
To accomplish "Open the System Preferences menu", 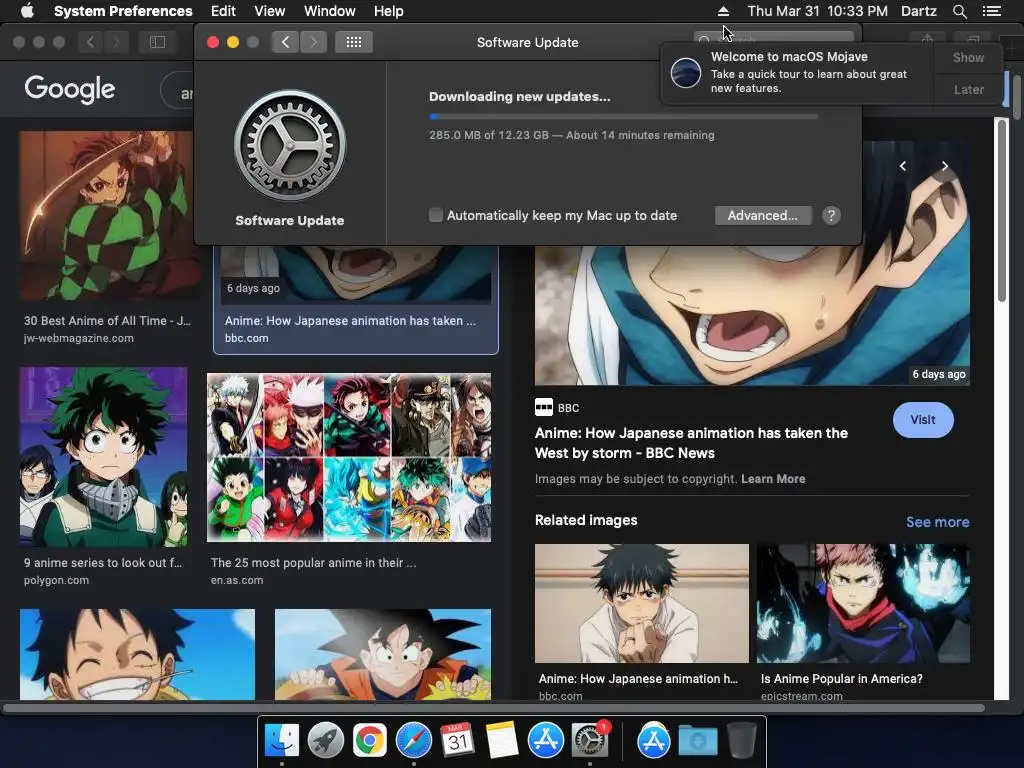I will tap(123, 11).
